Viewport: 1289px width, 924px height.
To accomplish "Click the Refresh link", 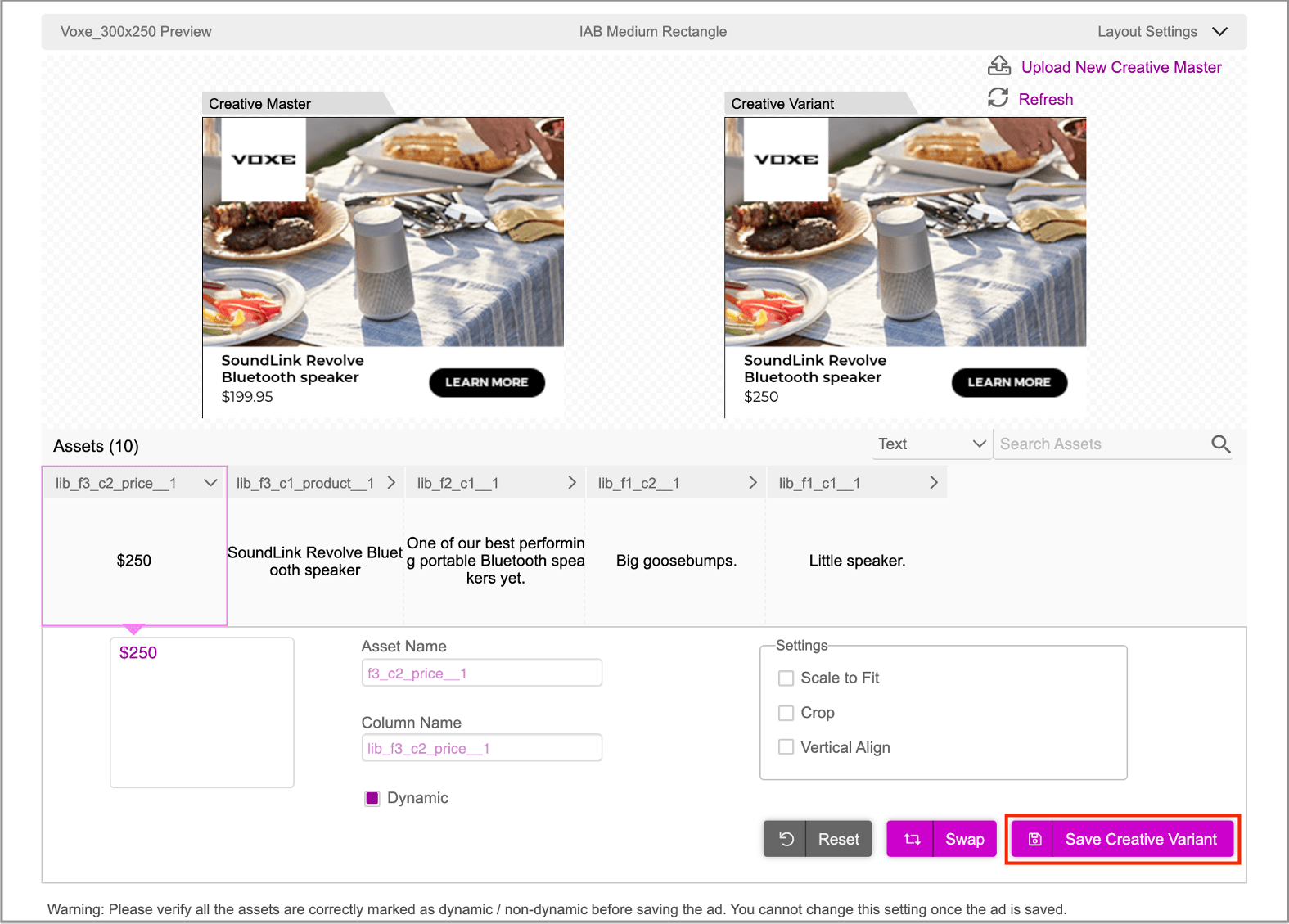I will [x=1045, y=99].
